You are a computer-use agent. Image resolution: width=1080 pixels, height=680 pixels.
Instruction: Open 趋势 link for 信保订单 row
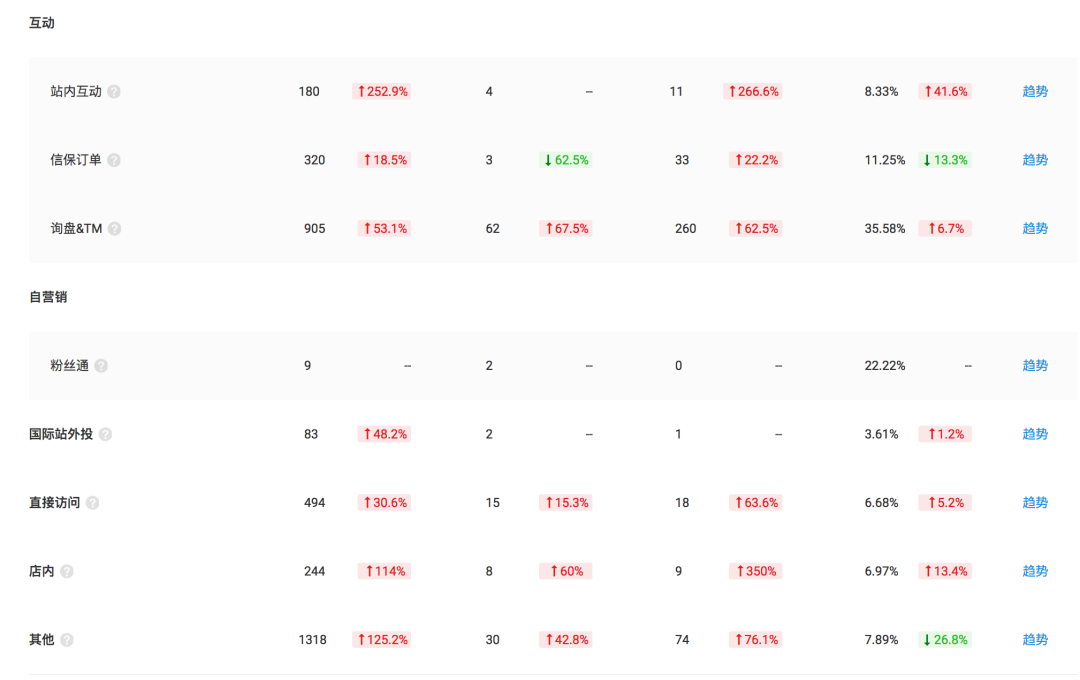coord(1035,160)
